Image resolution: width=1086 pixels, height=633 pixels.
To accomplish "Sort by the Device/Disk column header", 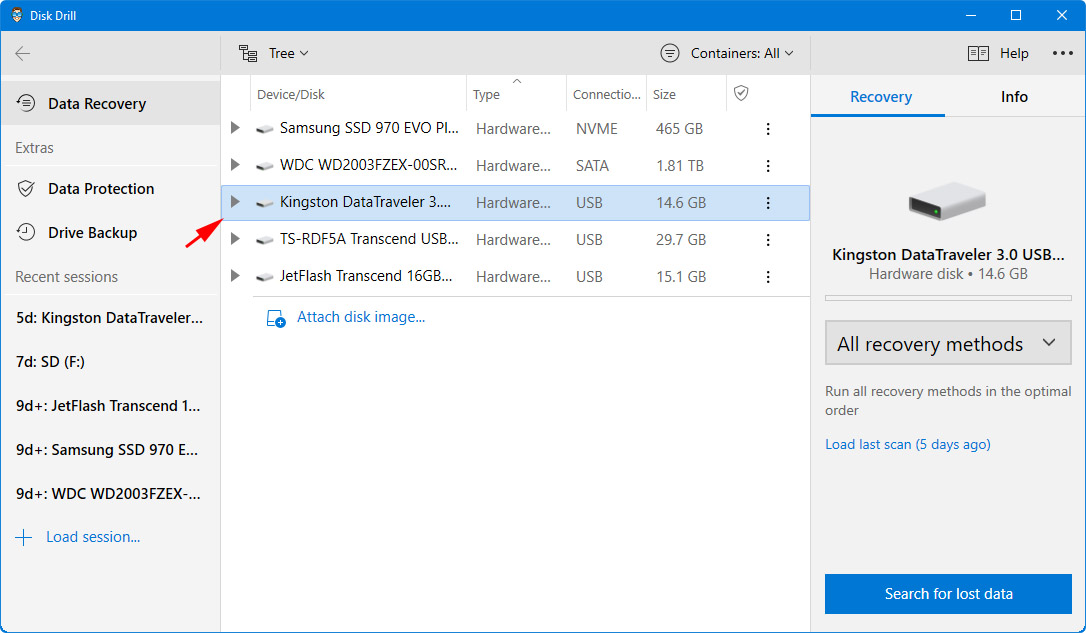I will tap(290, 94).
